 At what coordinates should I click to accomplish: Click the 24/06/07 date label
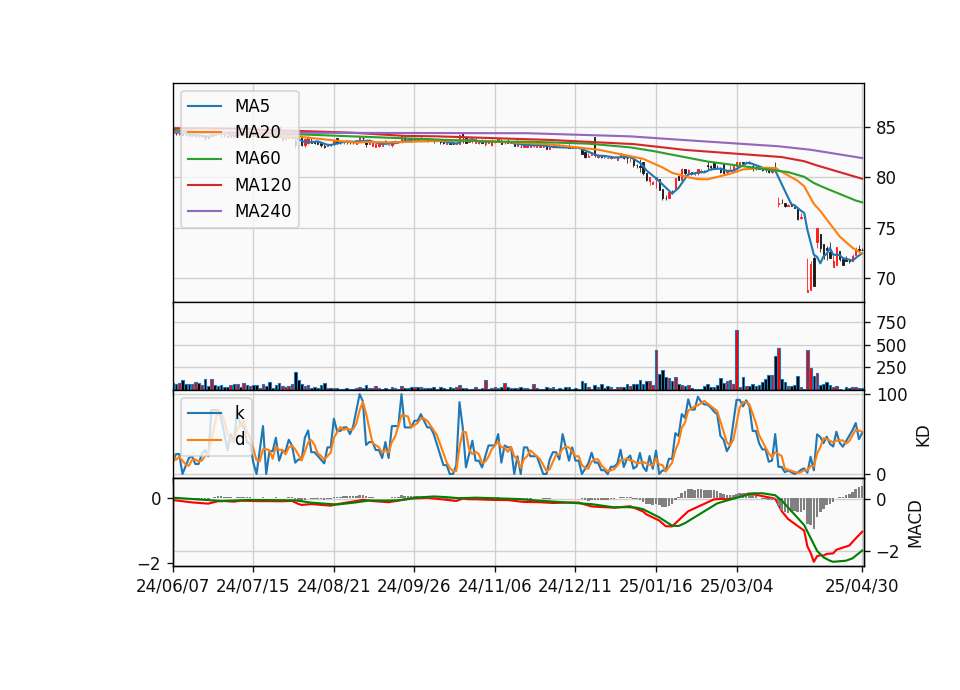[x=173, y=586]
